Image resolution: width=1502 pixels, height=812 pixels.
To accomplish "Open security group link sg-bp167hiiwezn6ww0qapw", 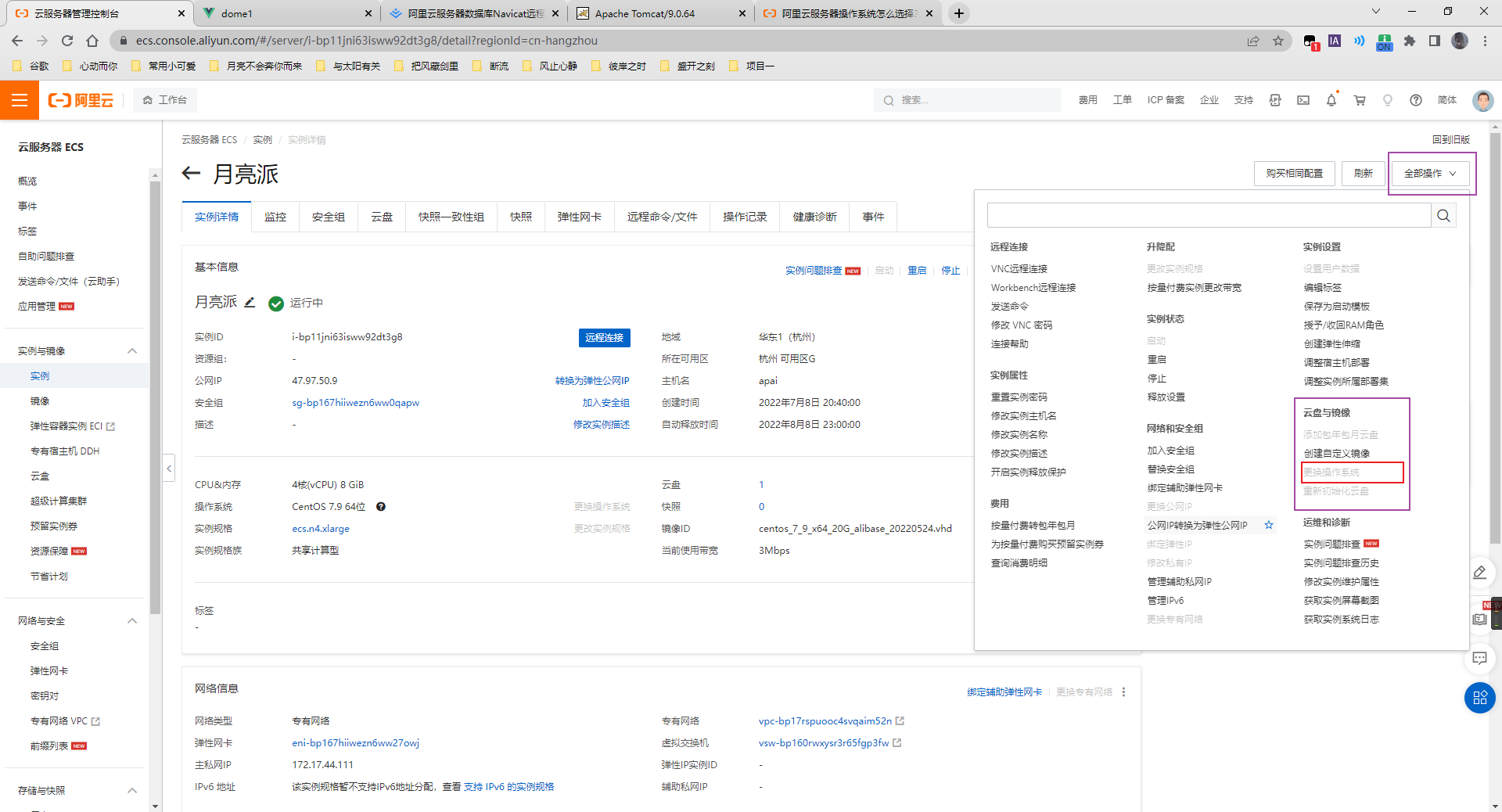I will pos(356,403).
